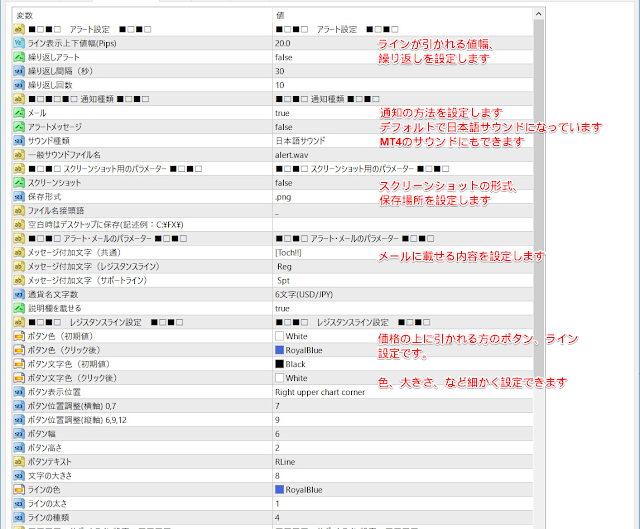Click the icon beside ボタン表示位置
Screen dimensions: 640x529
click(19, 392)
